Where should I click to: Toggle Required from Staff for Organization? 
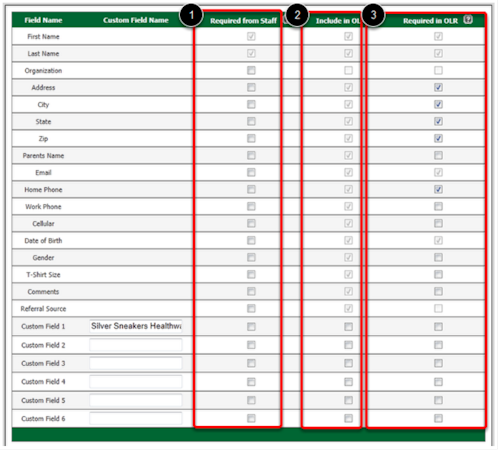coord(251,70)
